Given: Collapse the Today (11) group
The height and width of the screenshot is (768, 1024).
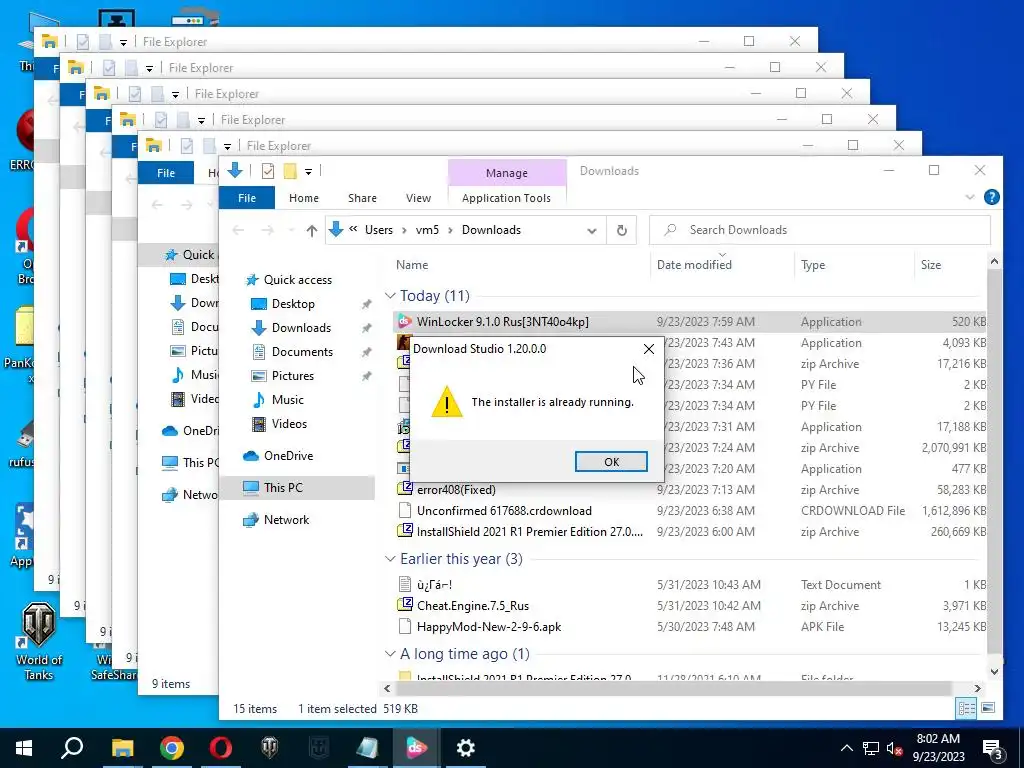Looking at the screenshot, I should [390, 296].
